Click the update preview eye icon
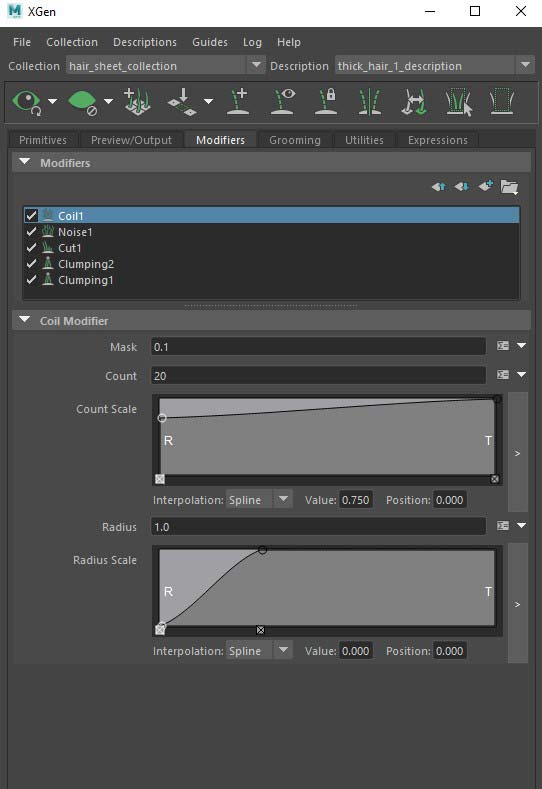This screenshot has width=542, height=789. [27, 102]
